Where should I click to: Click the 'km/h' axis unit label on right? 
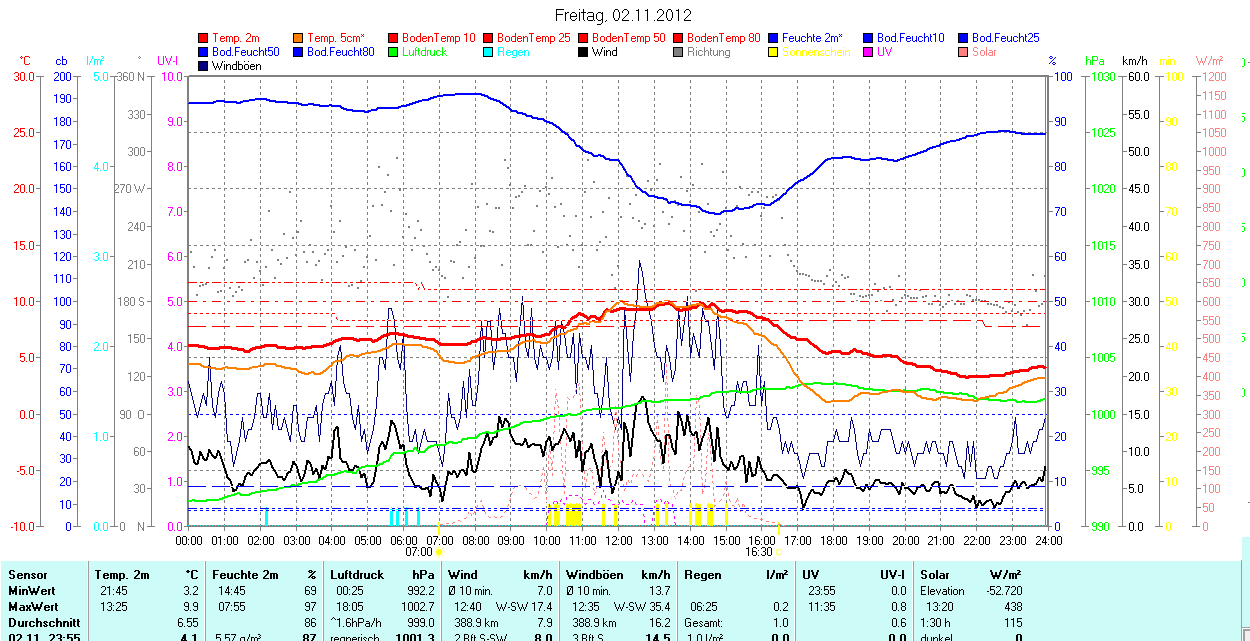point(1134,62)
